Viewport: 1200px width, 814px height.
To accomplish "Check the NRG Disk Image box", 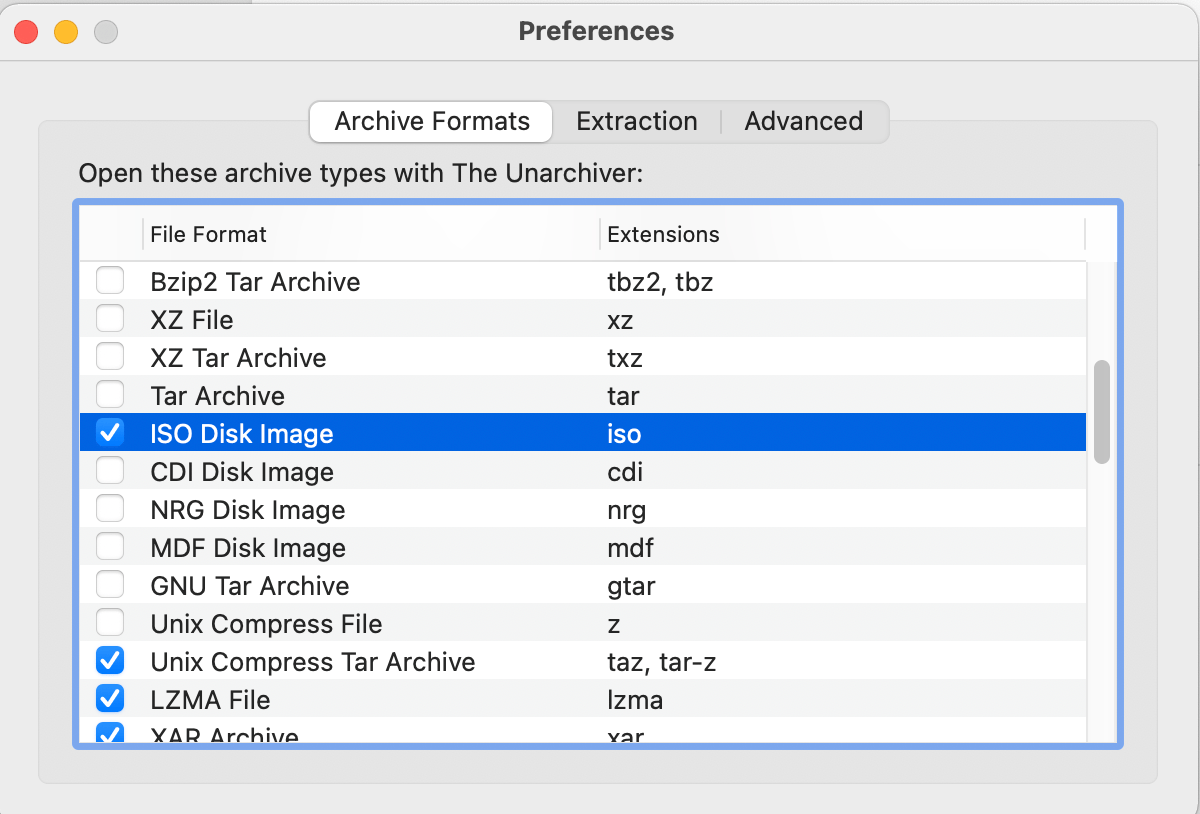I will 110,508.
